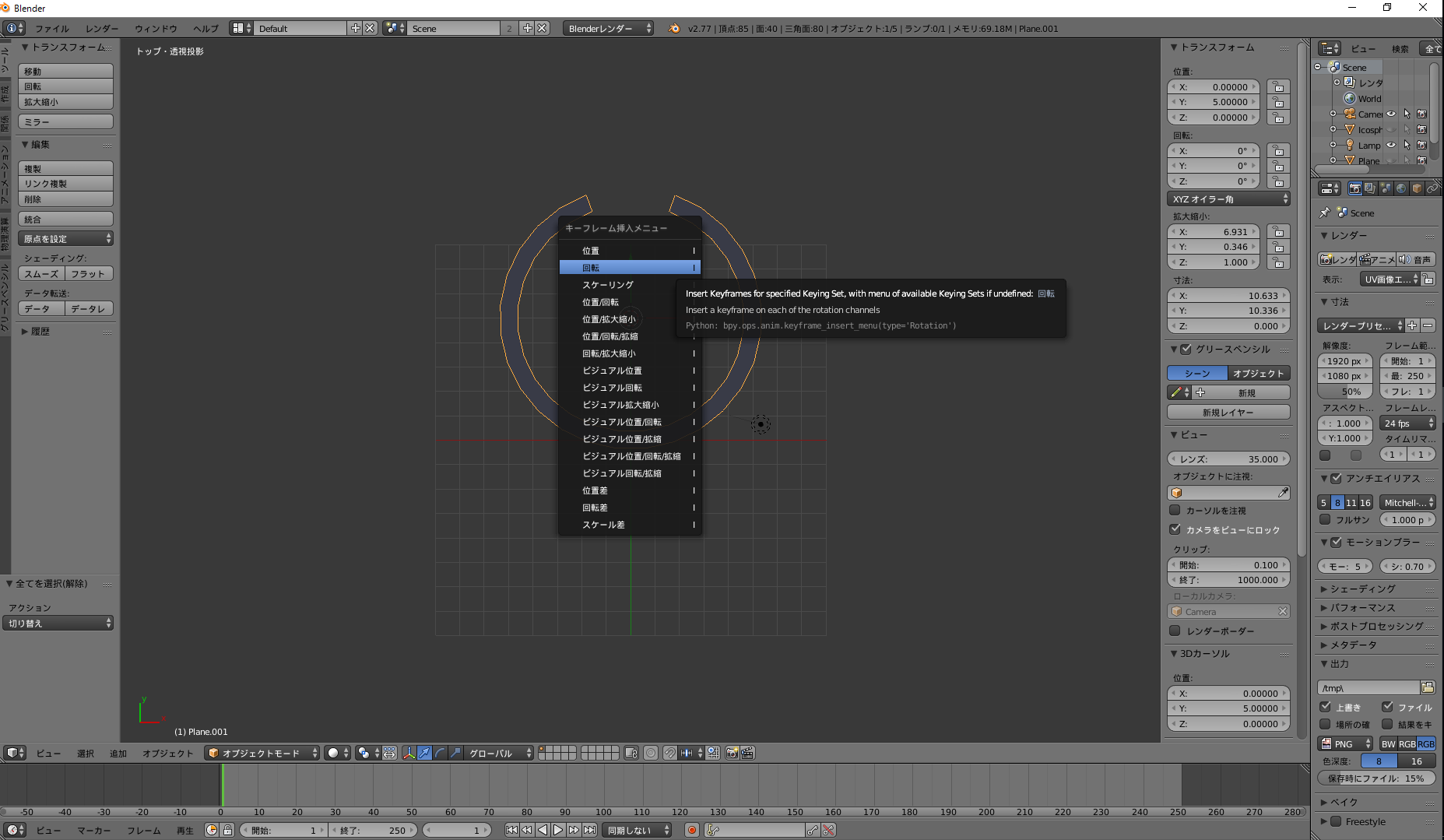Select the rotate manipulator arc icon
1444x840 pixels.
(x=440, y=753)
